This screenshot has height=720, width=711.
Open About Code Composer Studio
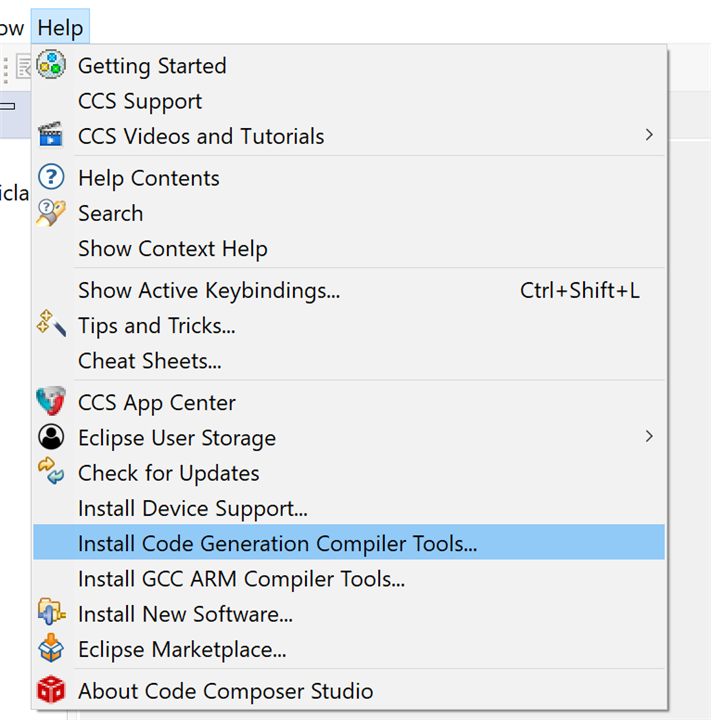coord(349,691)
